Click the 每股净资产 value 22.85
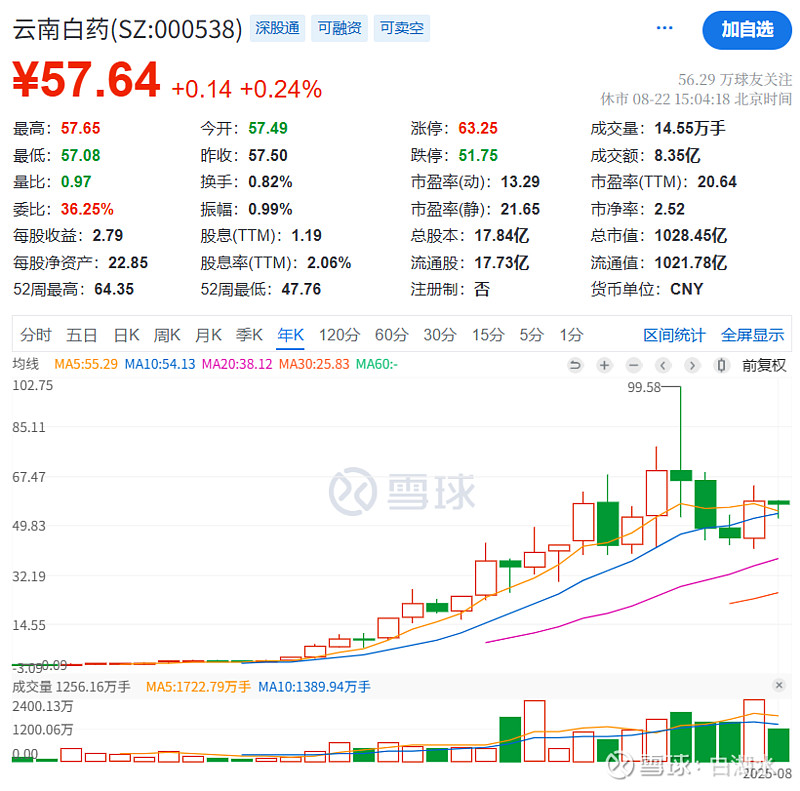 tap(128, 263)
